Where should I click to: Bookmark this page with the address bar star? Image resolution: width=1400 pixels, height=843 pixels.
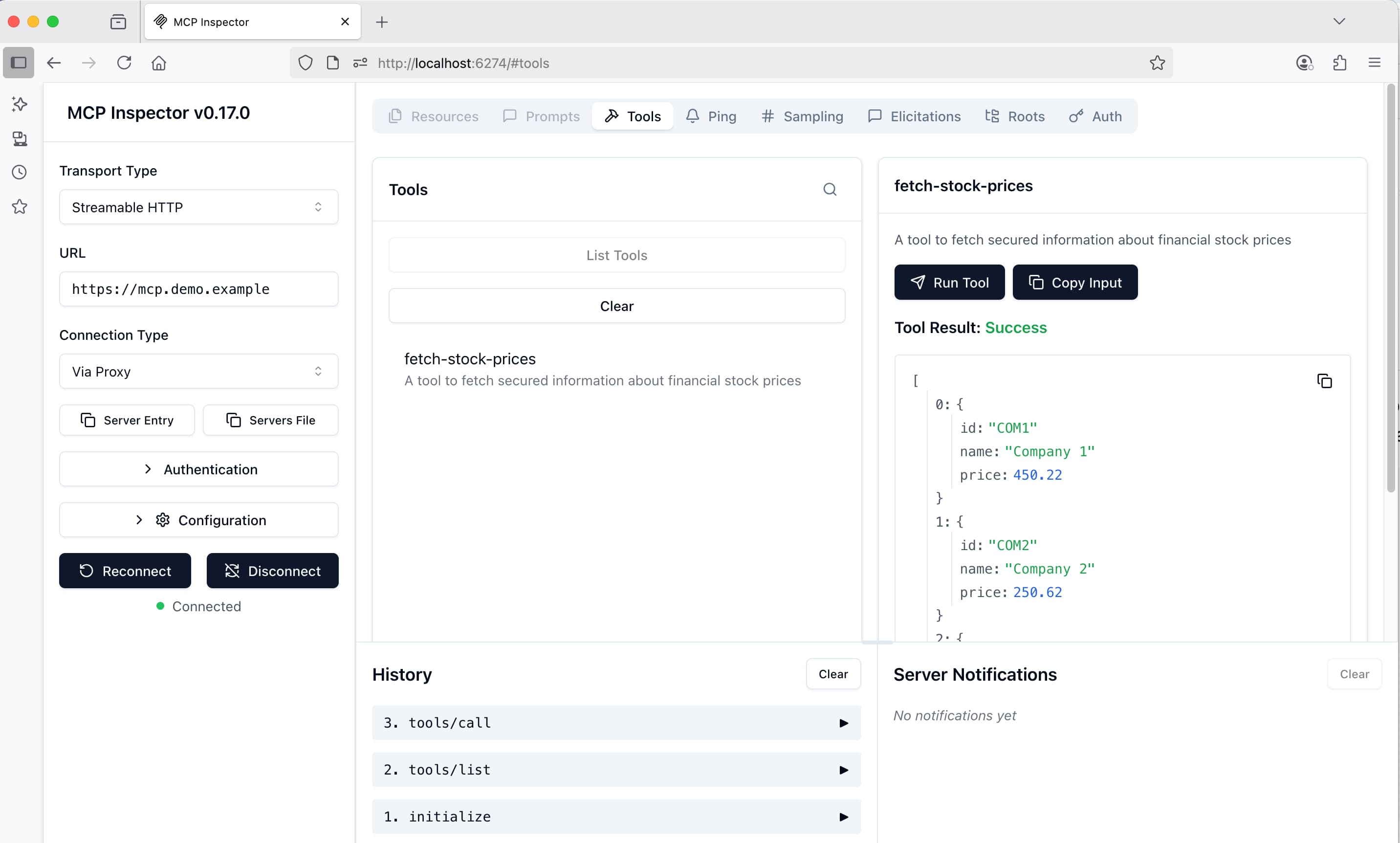pyautogui.click(x=1157, y=63)
